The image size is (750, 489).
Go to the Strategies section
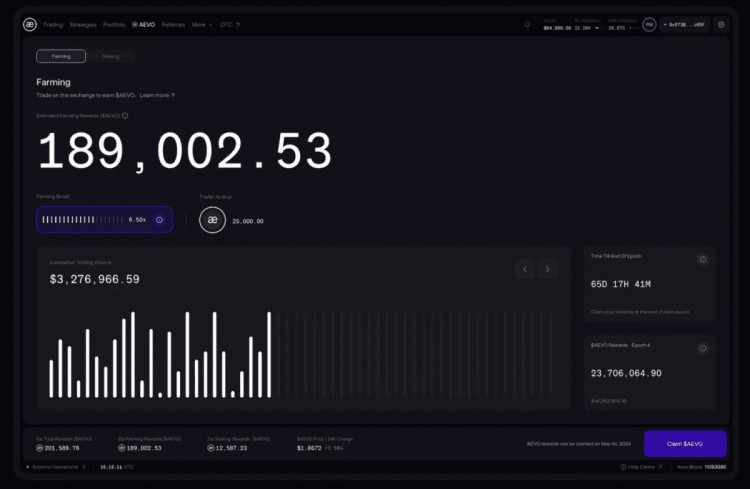pyautogui.click(x=83, y=24)
